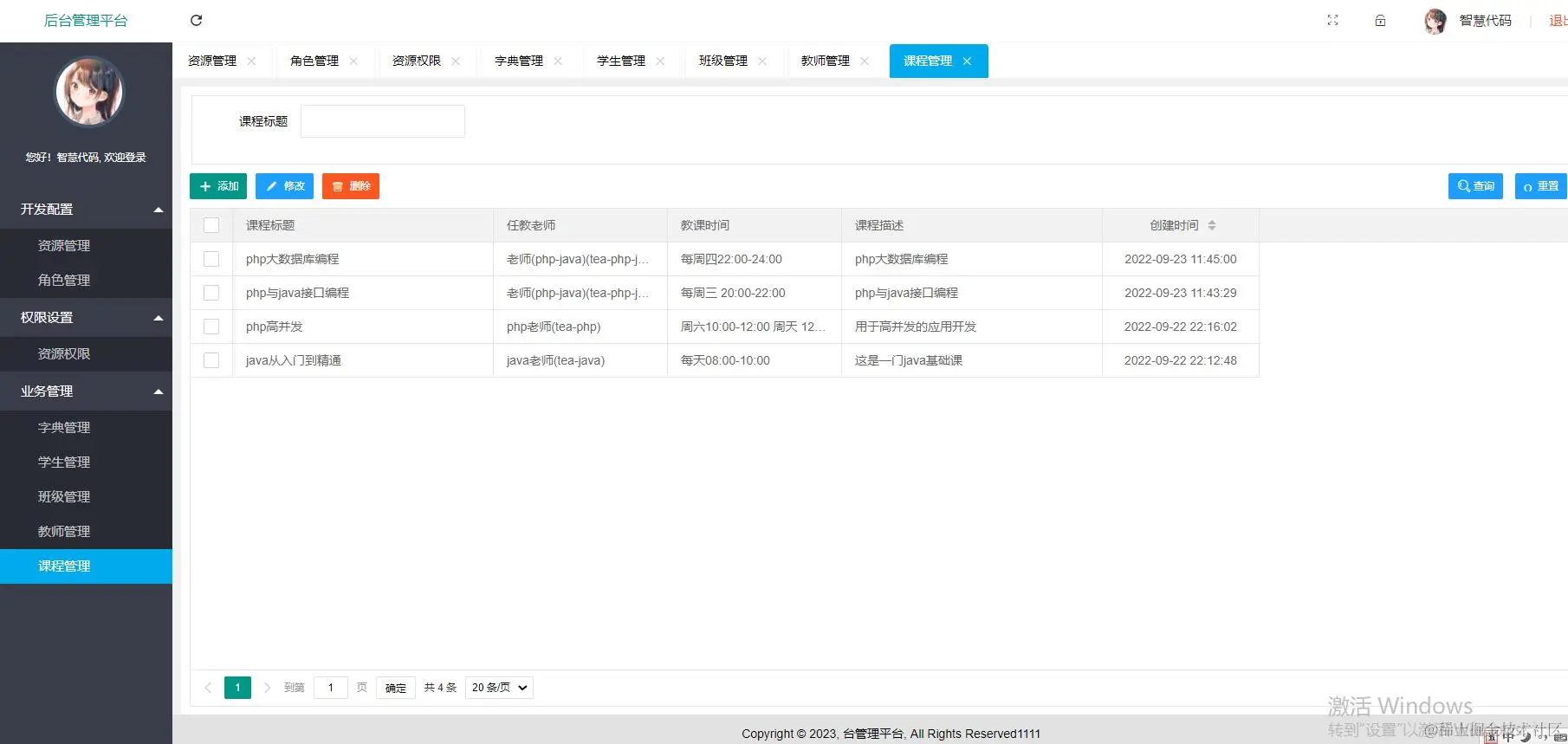1568x744 pixels.
Task: Toggle the fullscreen icon in the header
Action: tap(1332, 20)
